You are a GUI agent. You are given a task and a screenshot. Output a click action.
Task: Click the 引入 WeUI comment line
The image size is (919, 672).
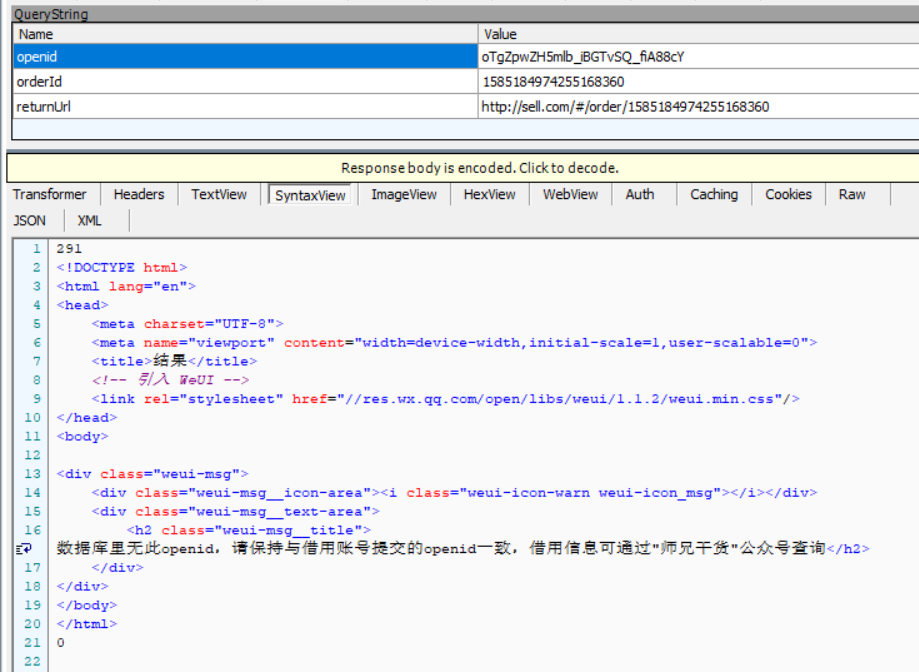click(x=170, y=380)
